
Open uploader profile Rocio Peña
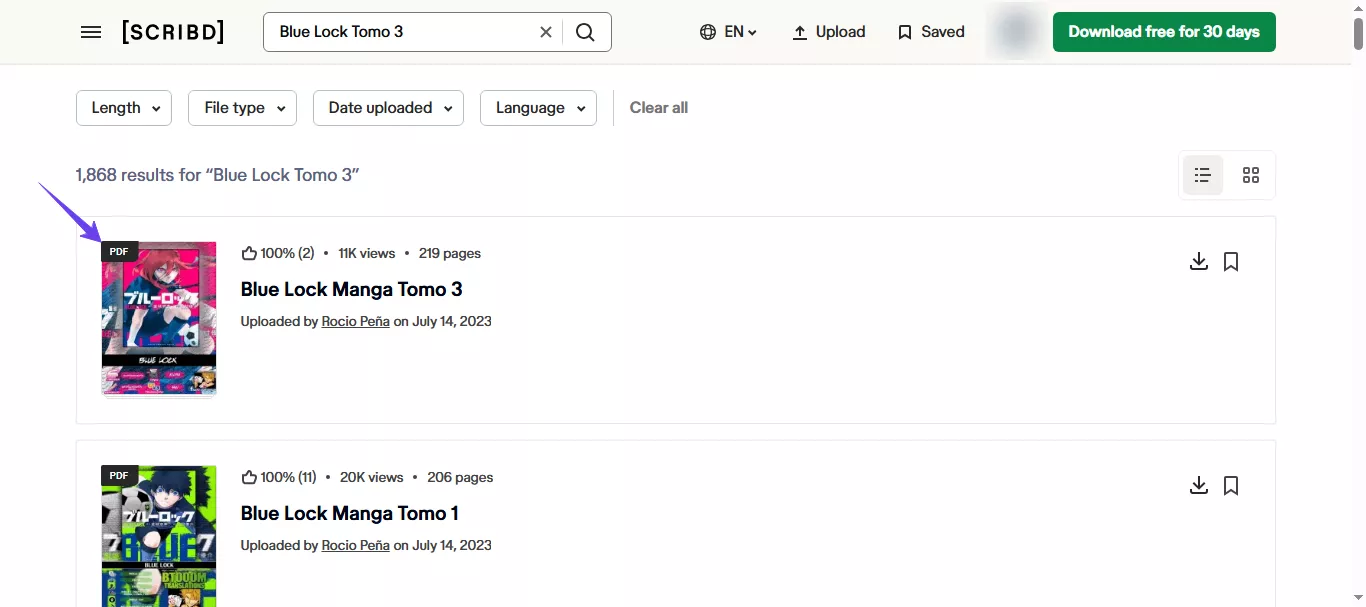(x=355, y=321)
